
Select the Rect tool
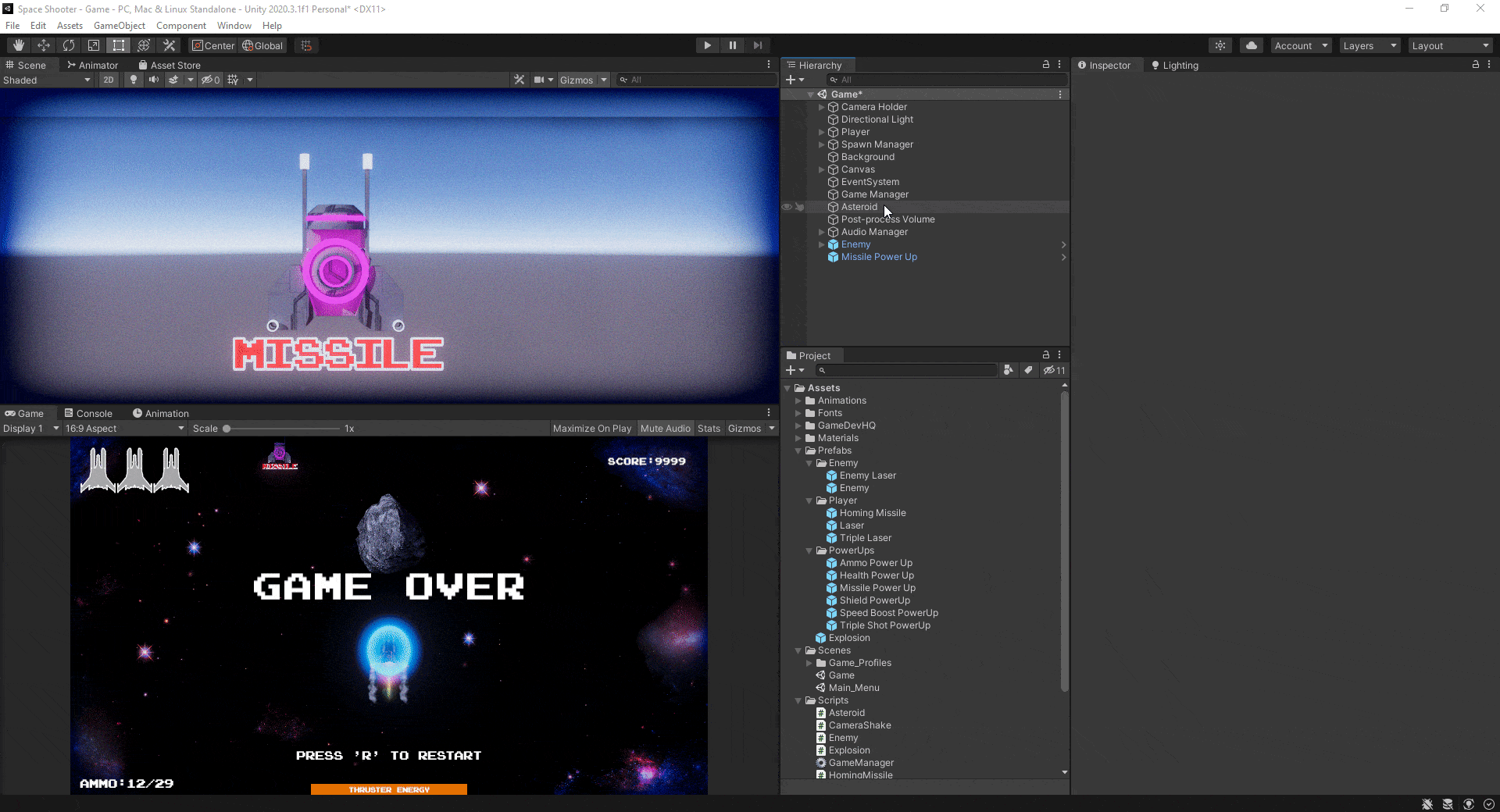[x=119, y=45]
